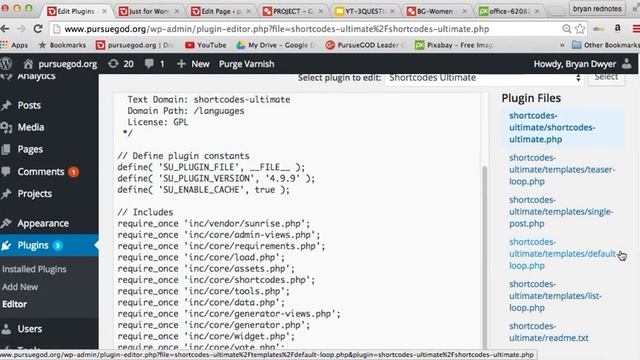Screen dimensions: 640x360
Task: Open the templates/default-loop.php file
Action: click(x=562, y=253)
